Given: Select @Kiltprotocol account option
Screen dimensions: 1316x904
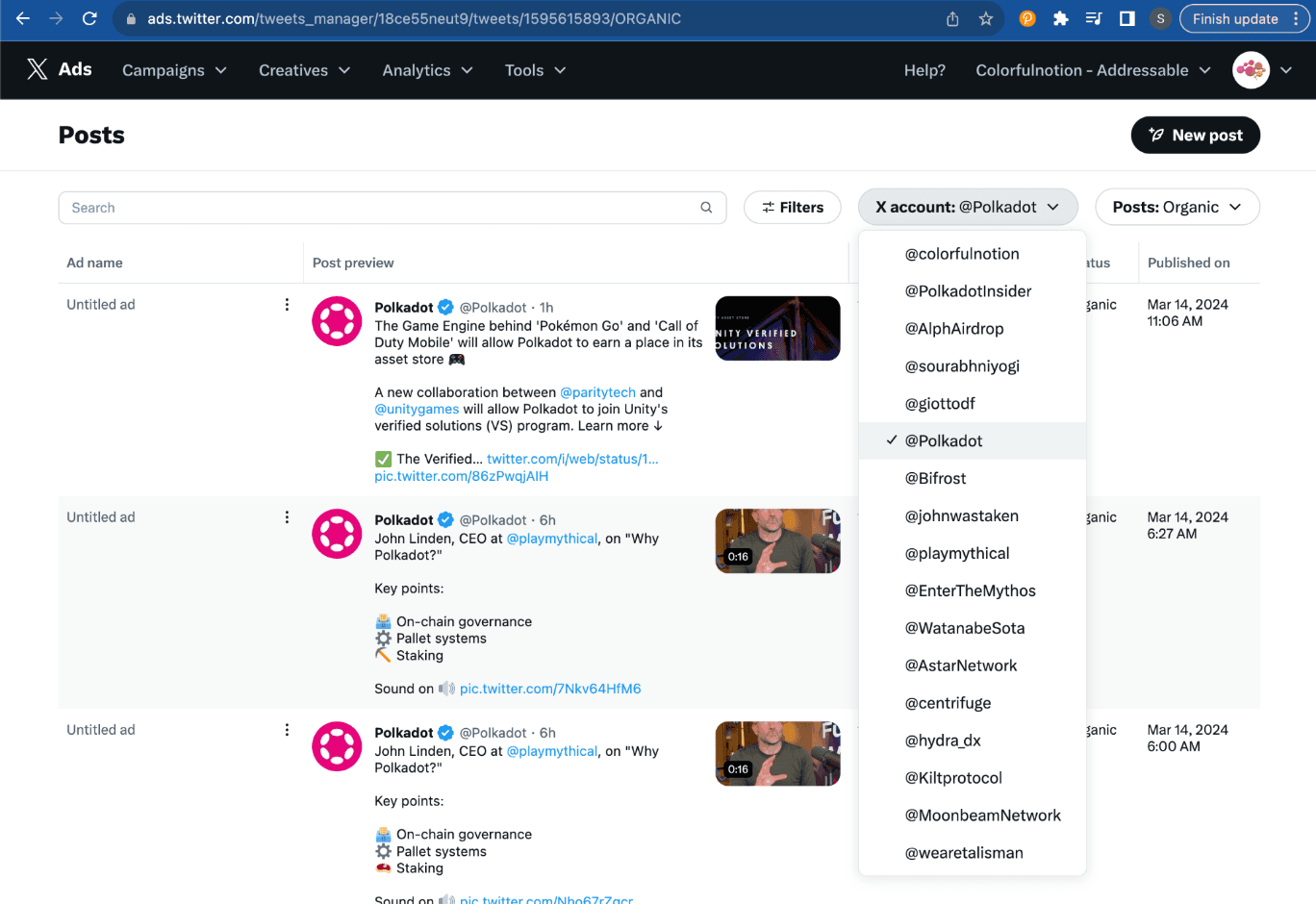Looking at the screenshot, I should pos(973,779).
